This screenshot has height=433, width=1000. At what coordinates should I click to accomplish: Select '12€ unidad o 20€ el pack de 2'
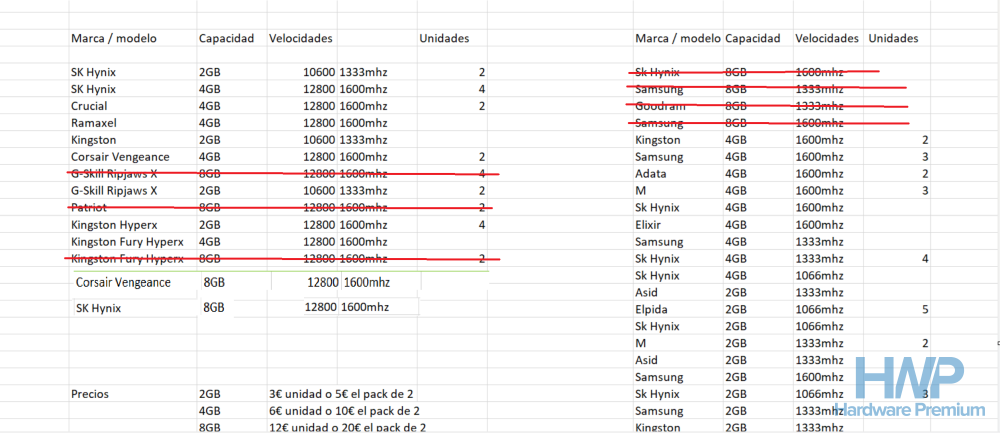pos(348,427)
